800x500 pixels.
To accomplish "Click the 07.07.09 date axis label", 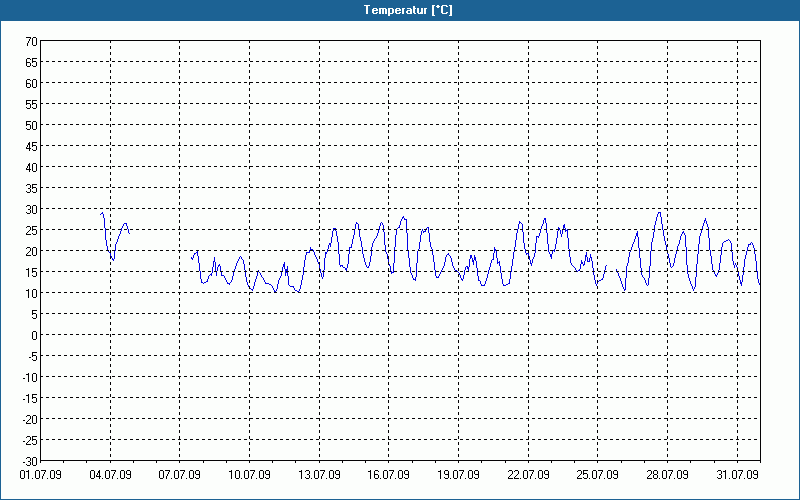I will pyautogui.click(x=180, y=475).
